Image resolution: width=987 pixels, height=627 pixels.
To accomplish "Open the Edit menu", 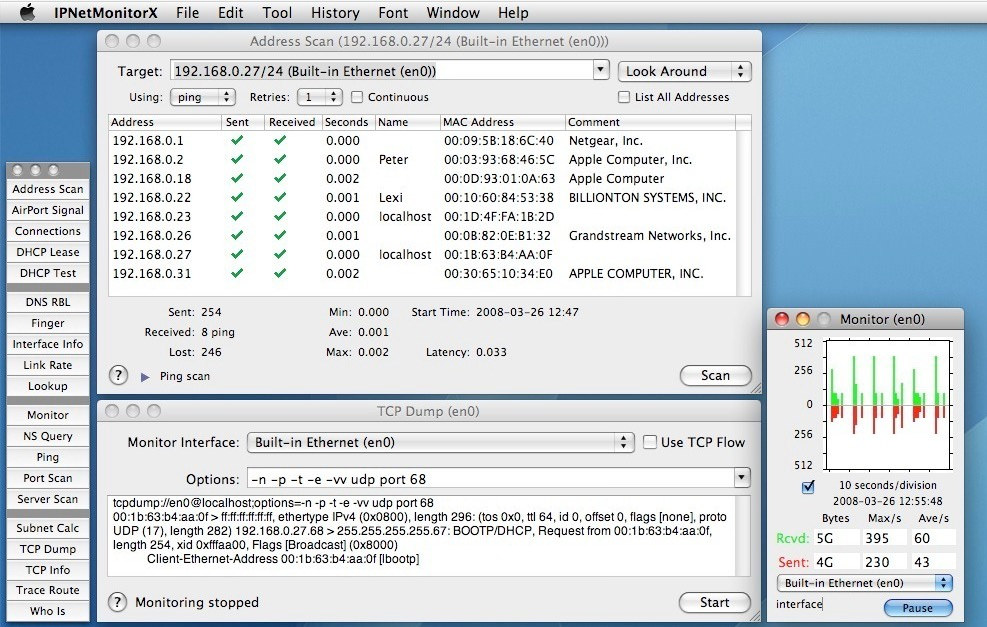I will coord(230,13).
